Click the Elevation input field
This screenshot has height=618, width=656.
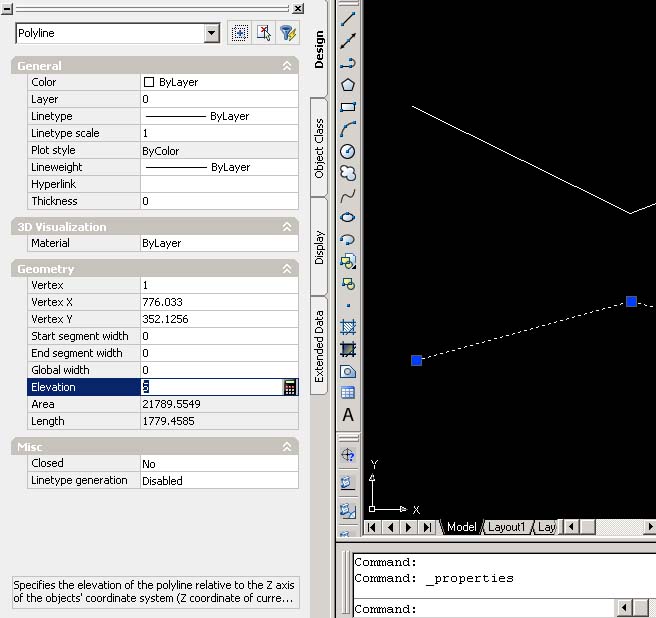212,387
